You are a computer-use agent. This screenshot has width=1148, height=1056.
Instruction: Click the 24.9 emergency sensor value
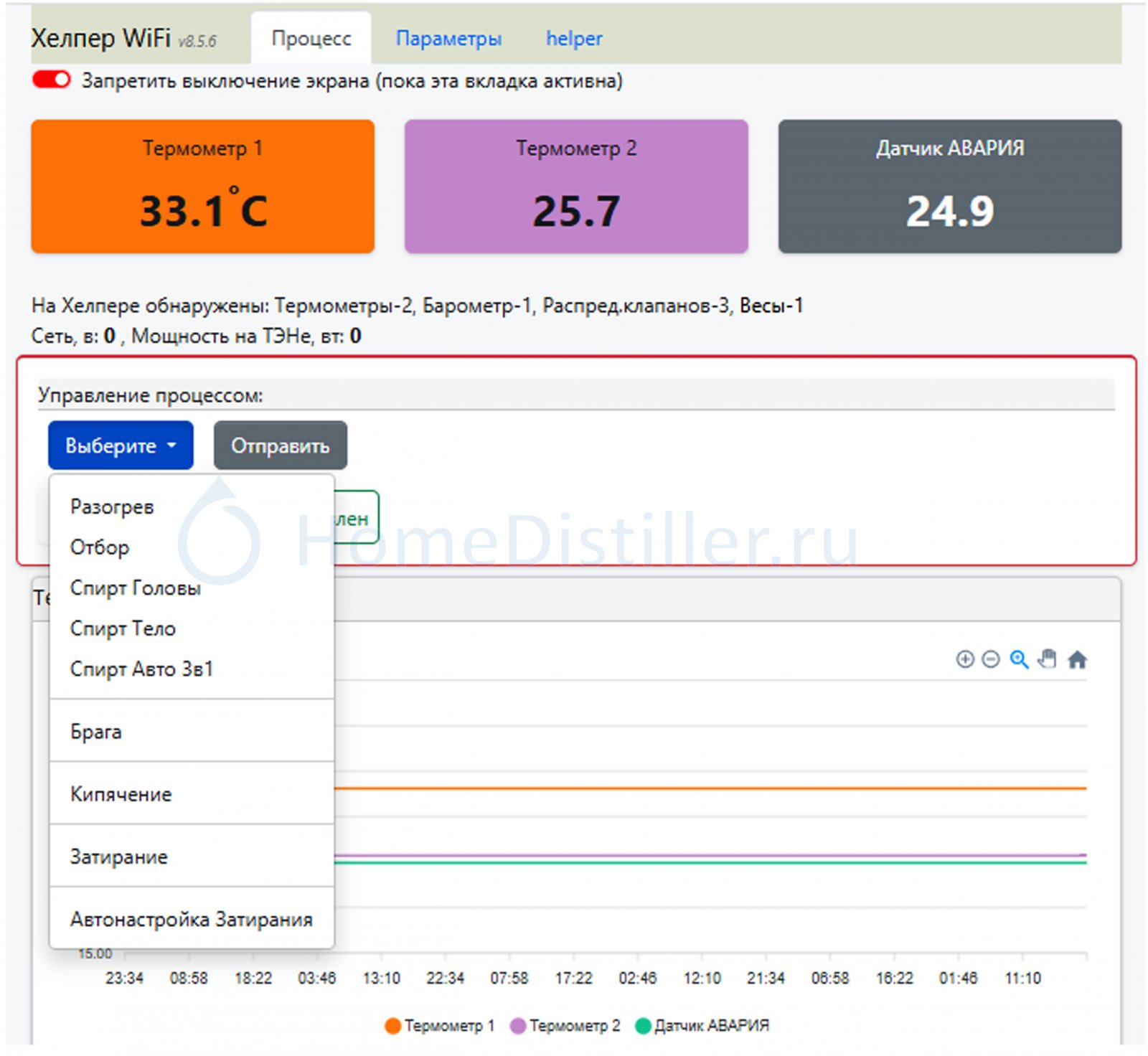950,212
